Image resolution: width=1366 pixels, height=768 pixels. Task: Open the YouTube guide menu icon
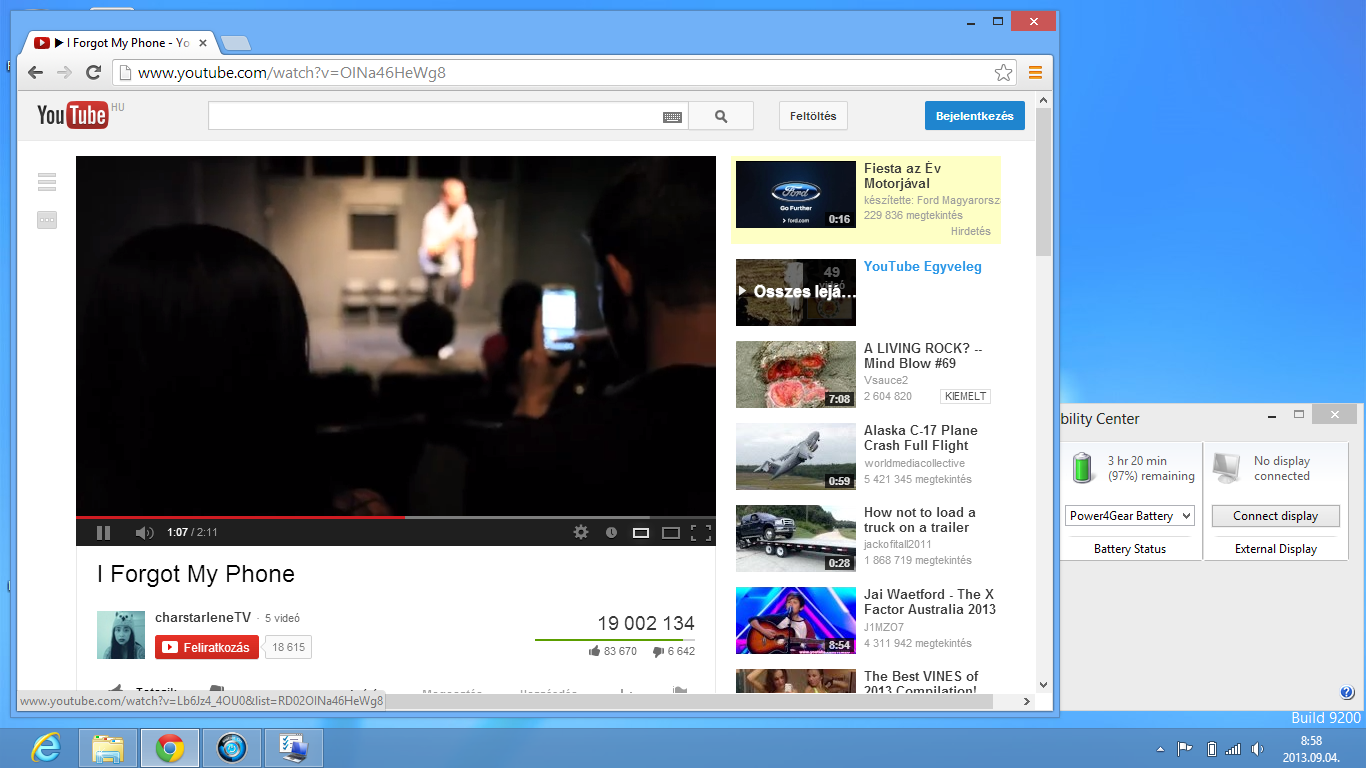pos(47,182)
